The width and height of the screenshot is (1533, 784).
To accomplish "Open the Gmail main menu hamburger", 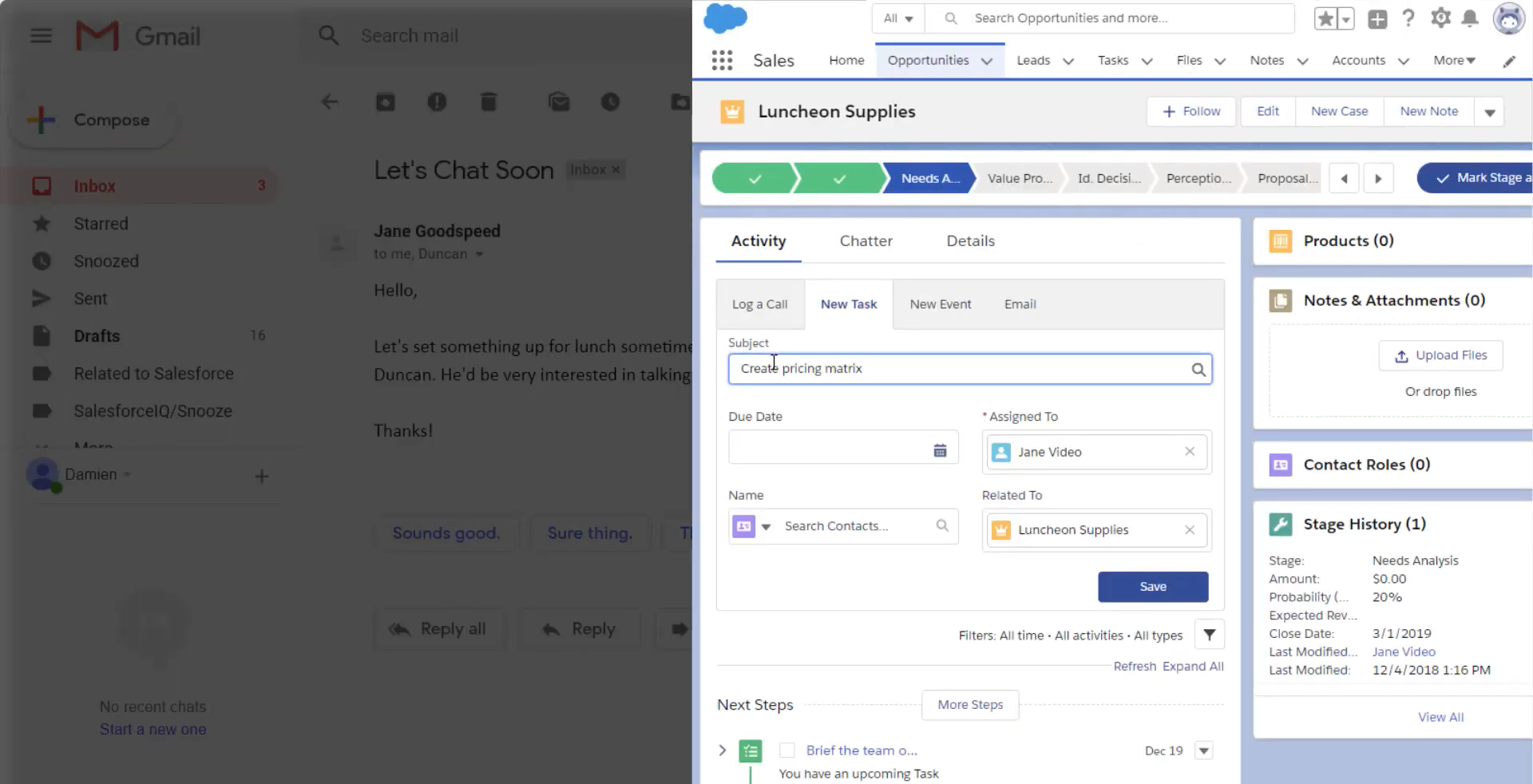I will pos(41,36).
